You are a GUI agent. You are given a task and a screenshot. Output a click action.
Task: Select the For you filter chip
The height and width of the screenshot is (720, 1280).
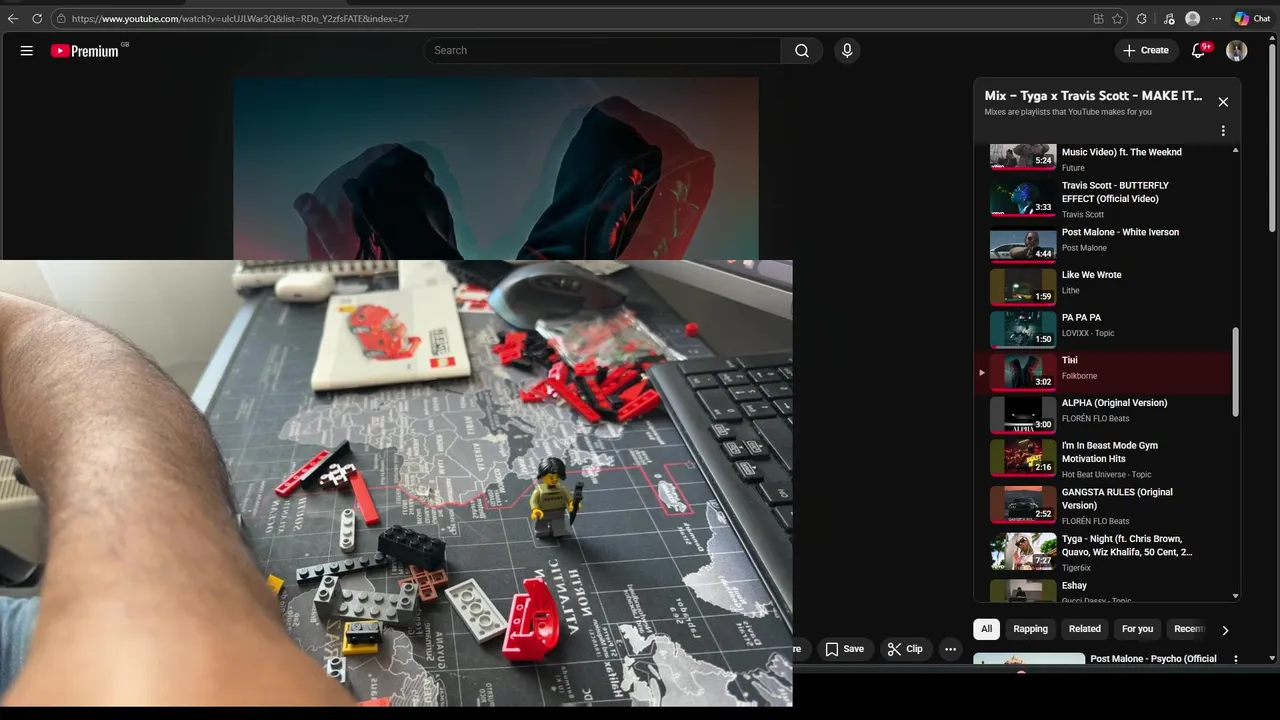[x=1137, y=629]
